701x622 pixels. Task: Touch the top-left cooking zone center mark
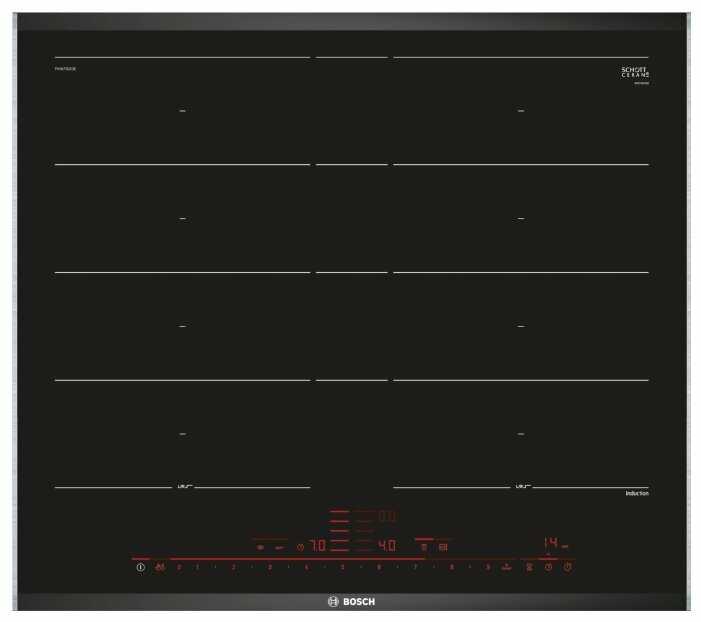pos(182,111)
